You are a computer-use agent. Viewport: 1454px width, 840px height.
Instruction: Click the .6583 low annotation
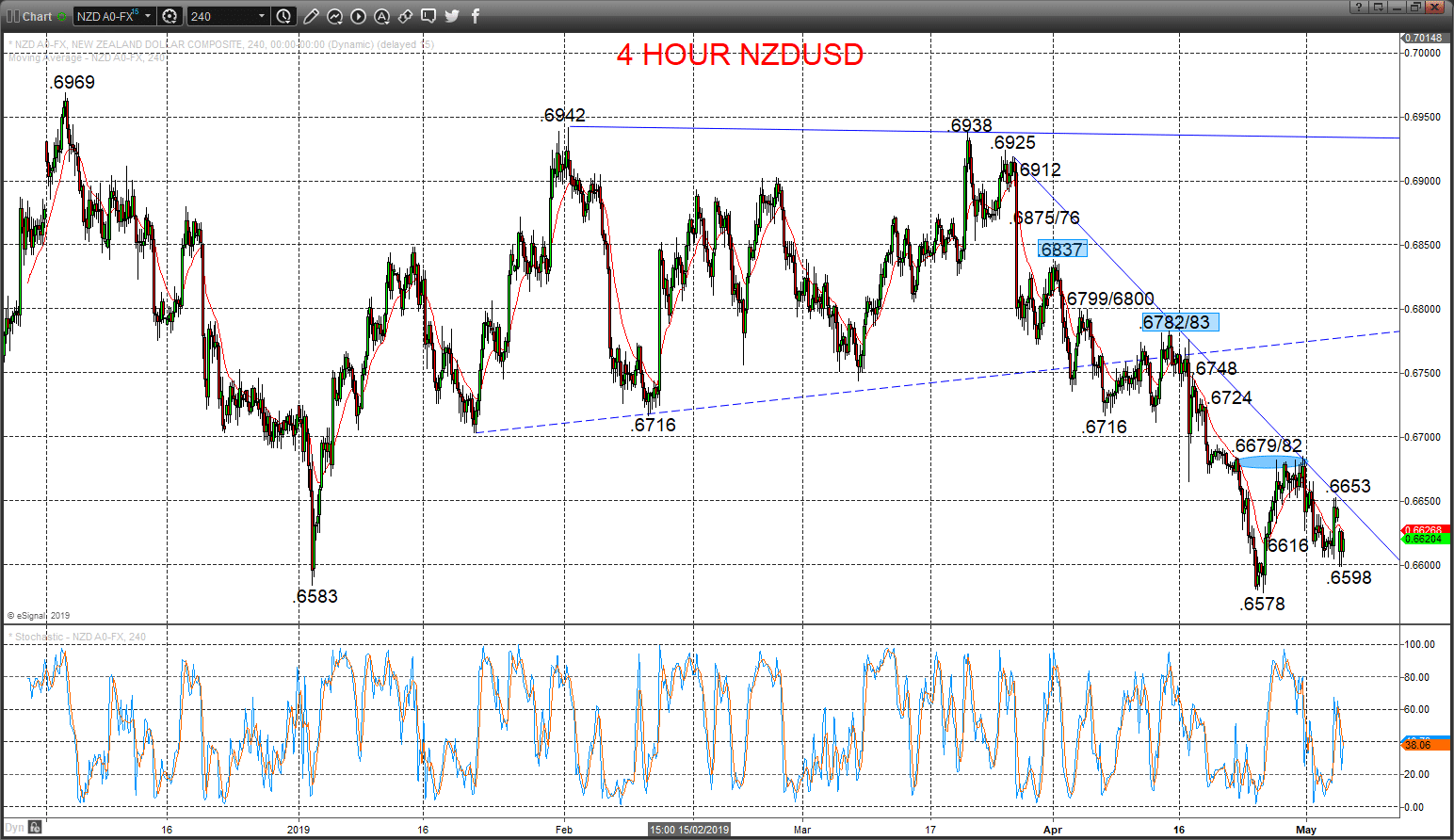tap(315, 596)
